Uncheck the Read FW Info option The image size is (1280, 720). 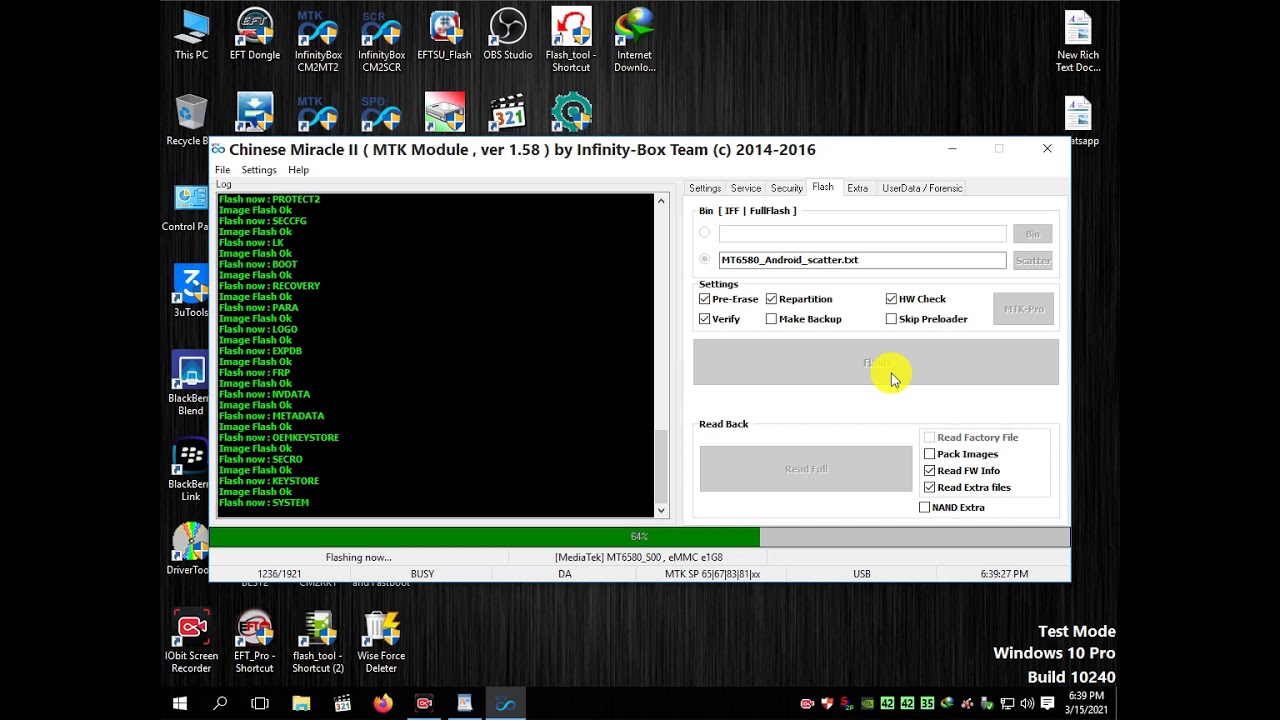930,471
